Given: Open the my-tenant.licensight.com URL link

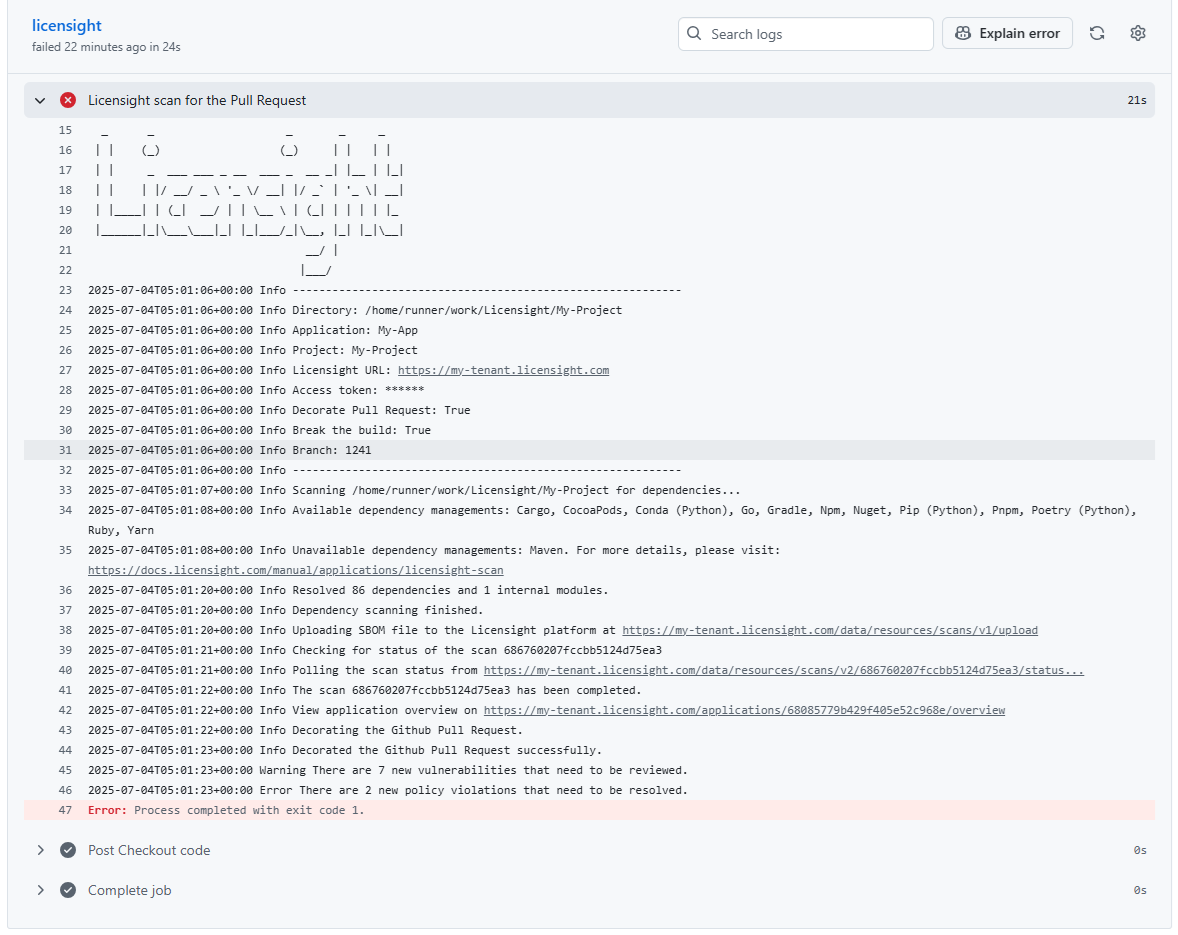Looking at the screenshot, I should pyautogui.click(x=503, y=369).
